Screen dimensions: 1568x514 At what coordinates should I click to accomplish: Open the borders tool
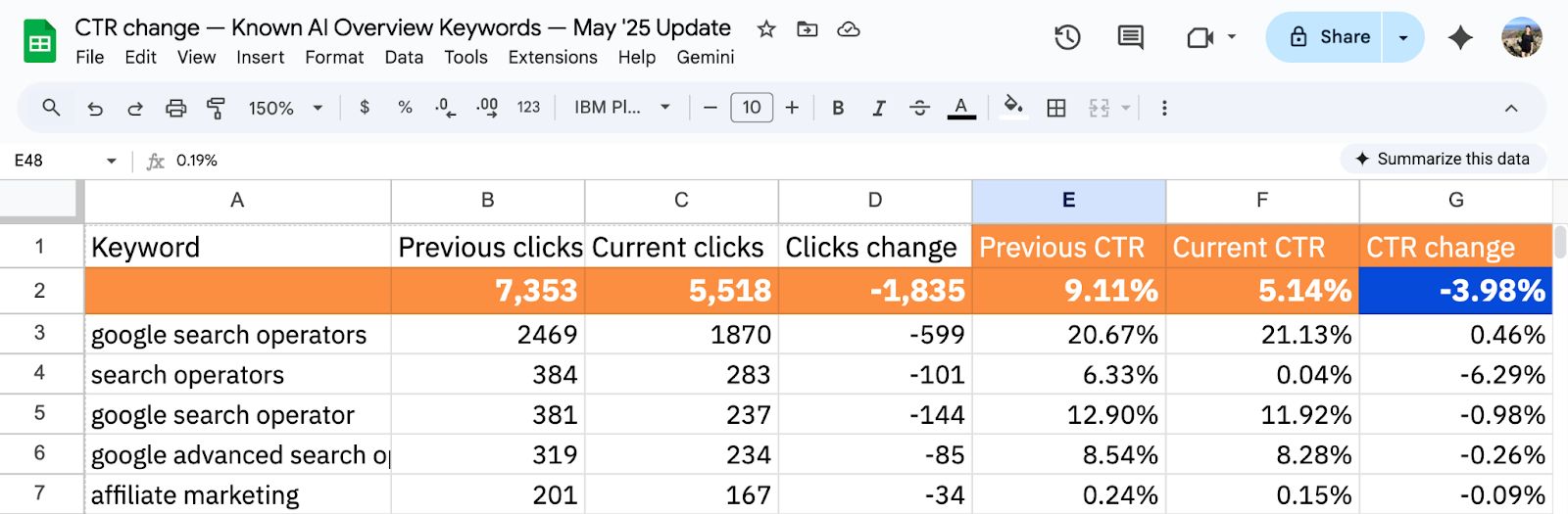pos(1055,108)
